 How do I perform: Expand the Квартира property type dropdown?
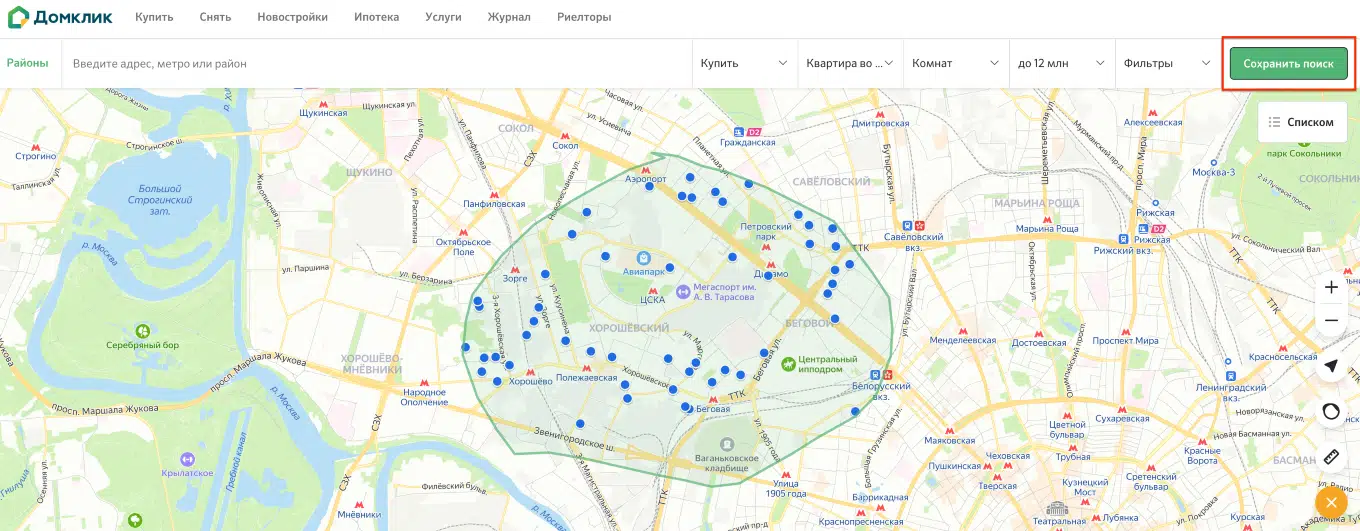coord(850,63)
